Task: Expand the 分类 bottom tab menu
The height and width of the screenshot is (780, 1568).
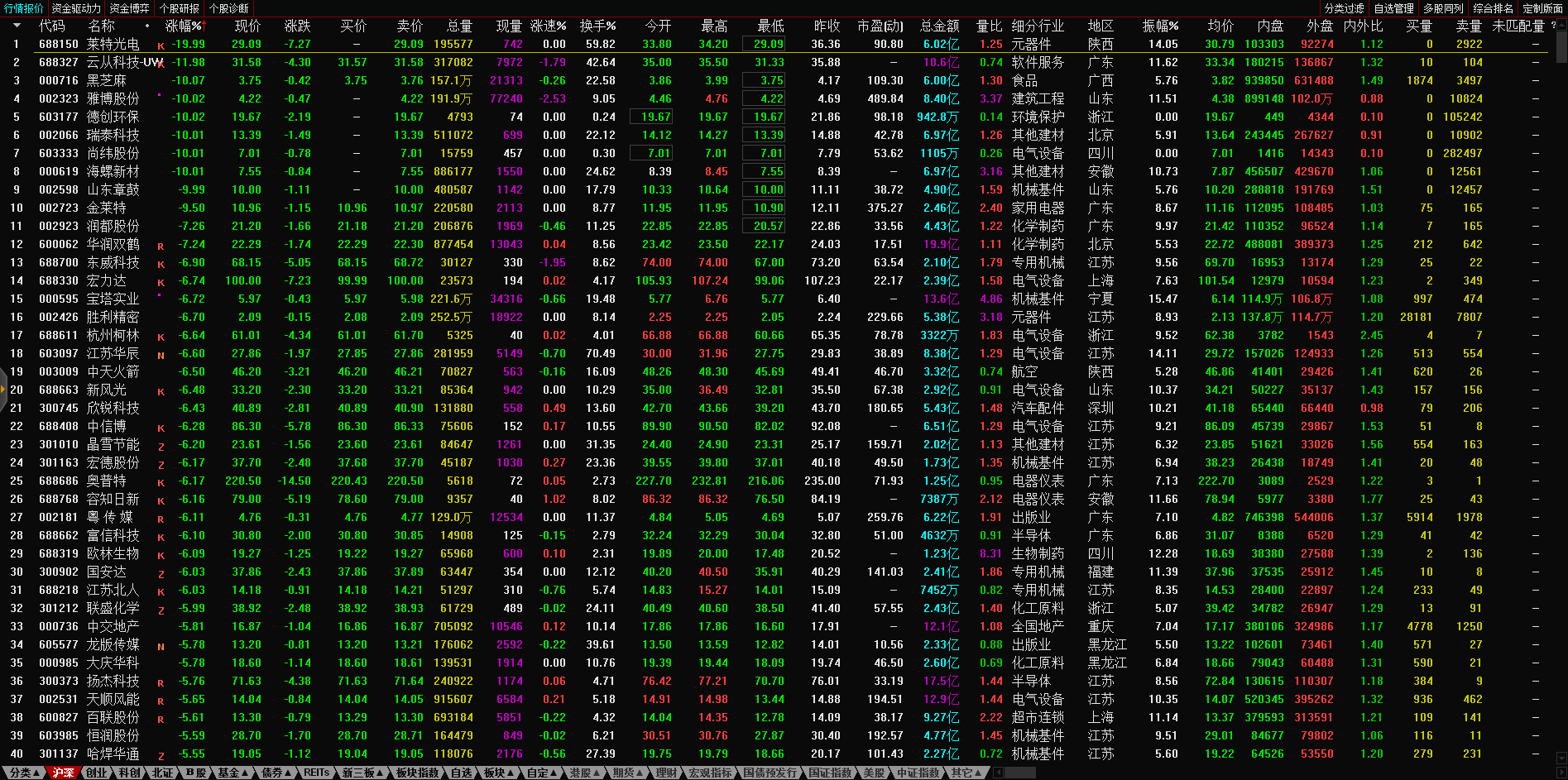Action: click(23, 773)
